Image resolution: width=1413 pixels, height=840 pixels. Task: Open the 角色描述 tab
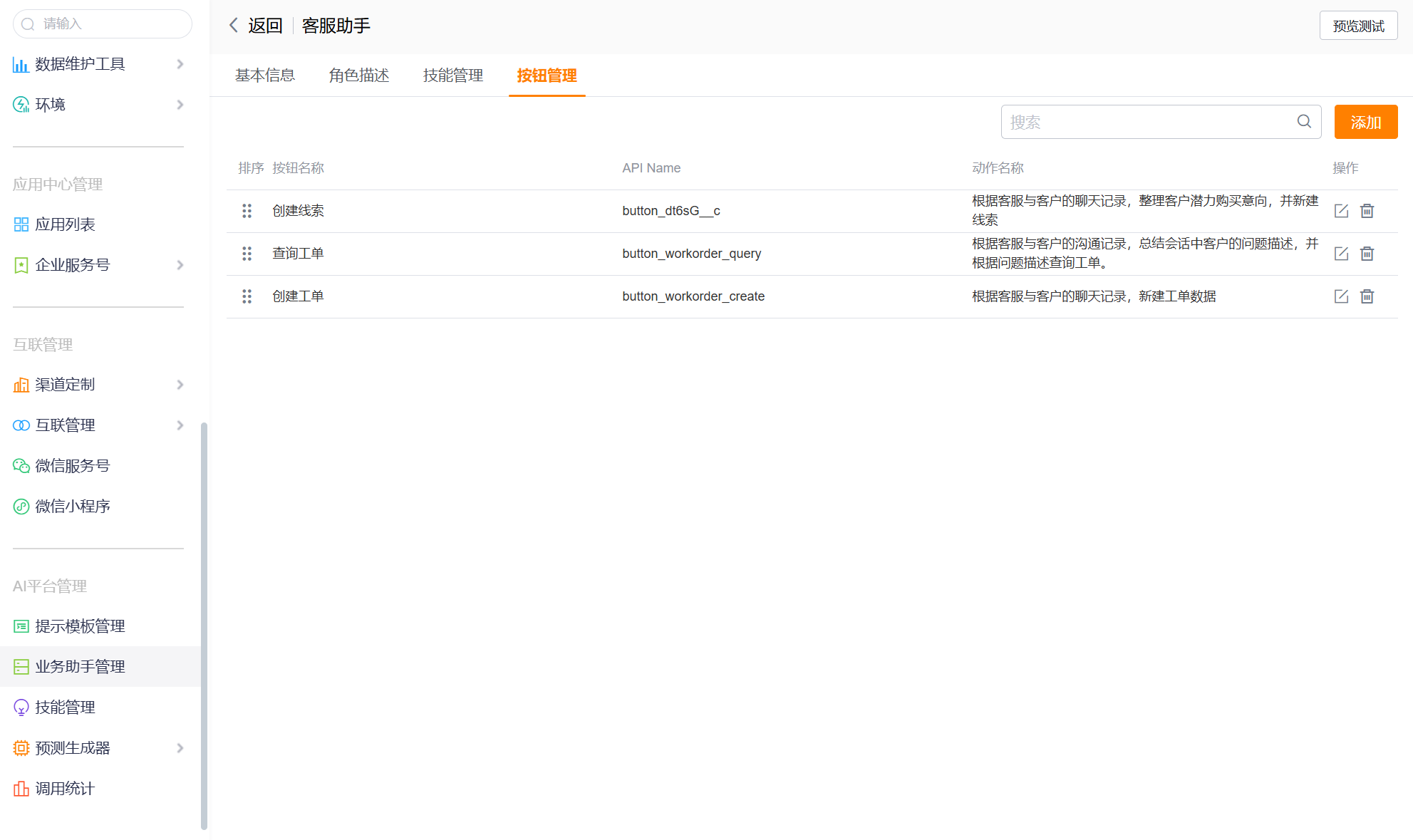[x=358, y=76]
